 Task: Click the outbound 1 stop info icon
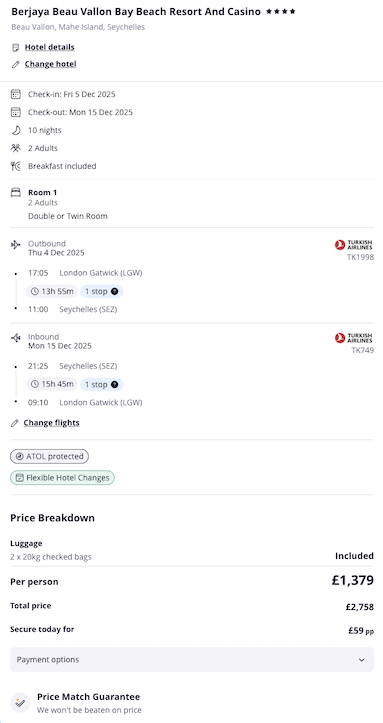[x=115, y=291]
